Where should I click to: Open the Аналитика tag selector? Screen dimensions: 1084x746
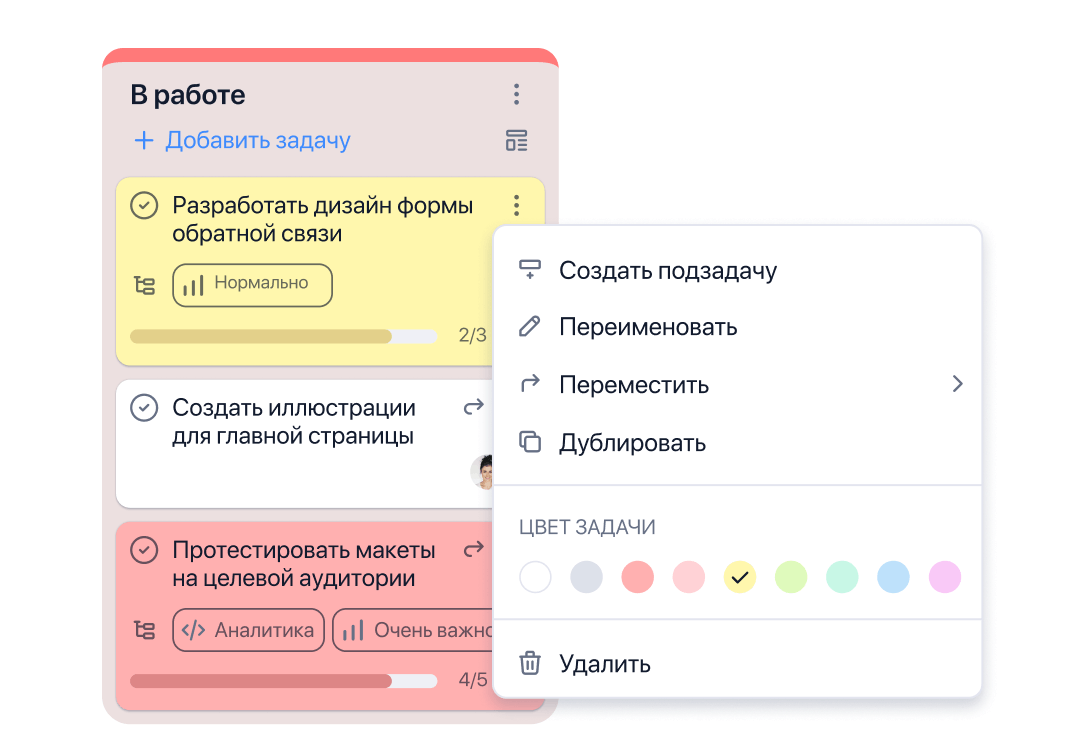248,630
